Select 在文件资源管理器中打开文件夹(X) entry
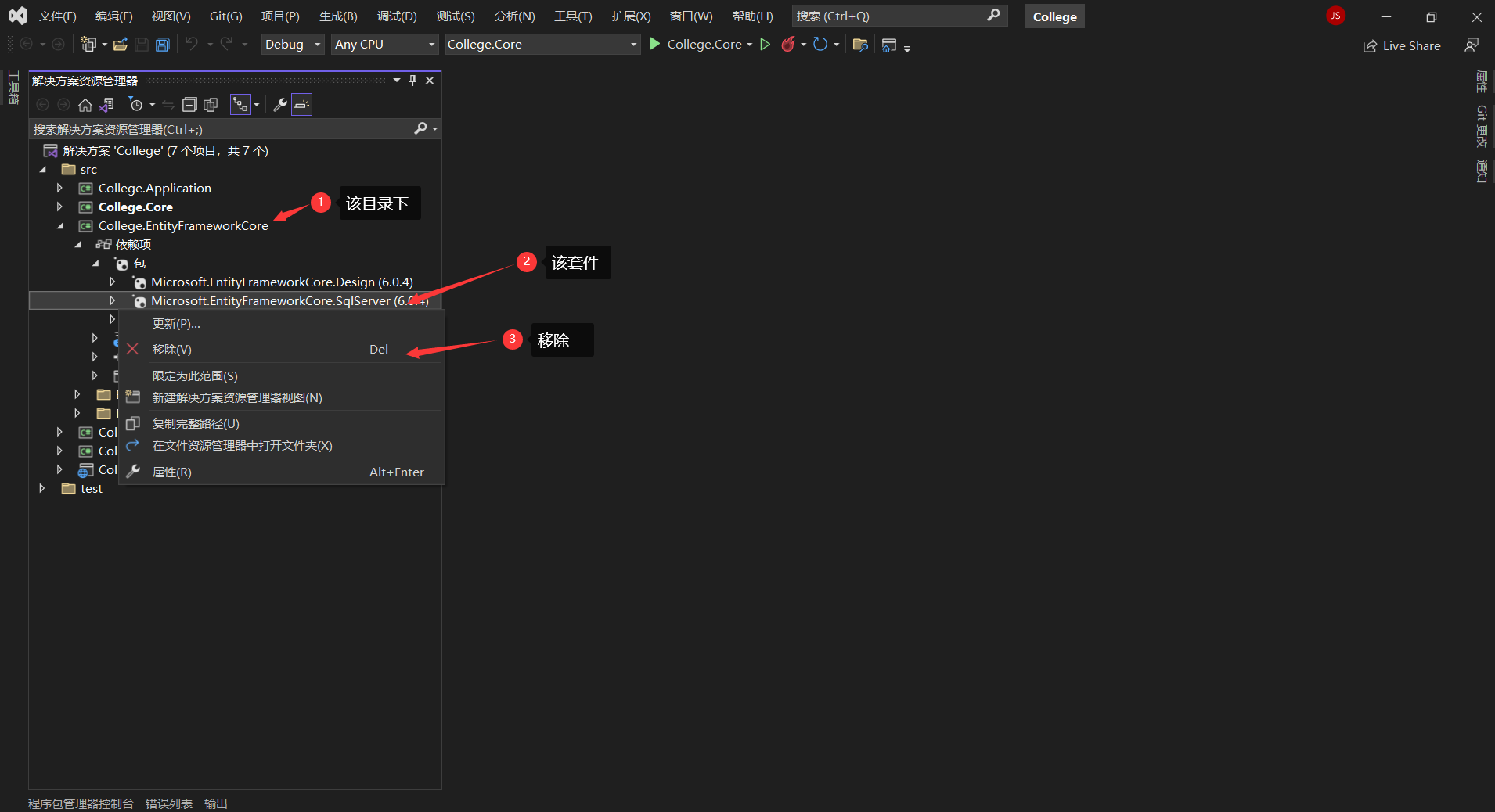Image resolution: width=1495 pixels, height=812 pixels. 282,446
